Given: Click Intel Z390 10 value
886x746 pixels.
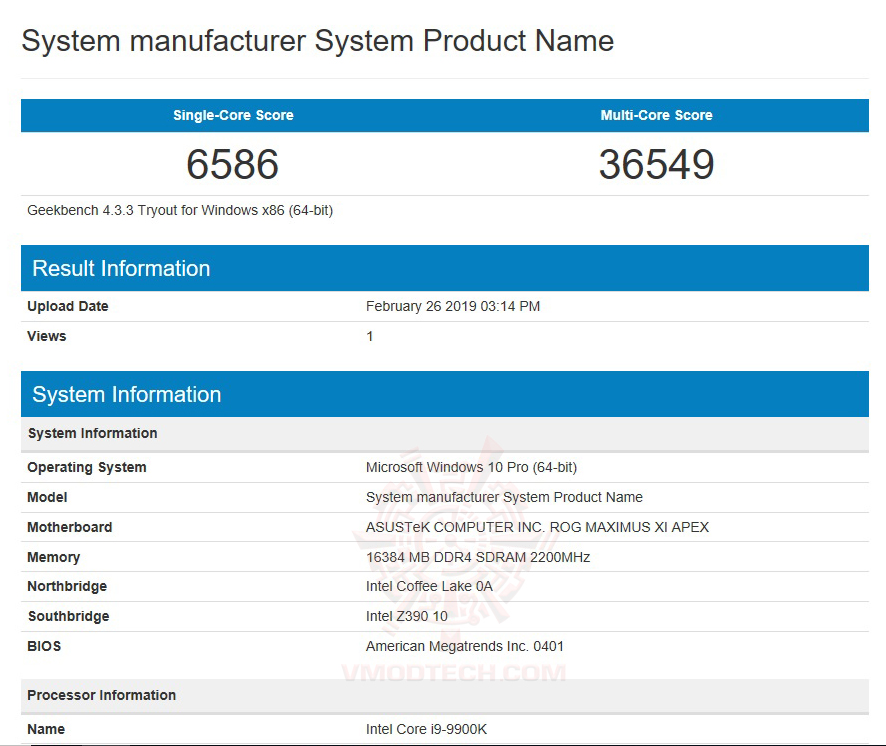Looking at the screenshot, I should point(406,617).
